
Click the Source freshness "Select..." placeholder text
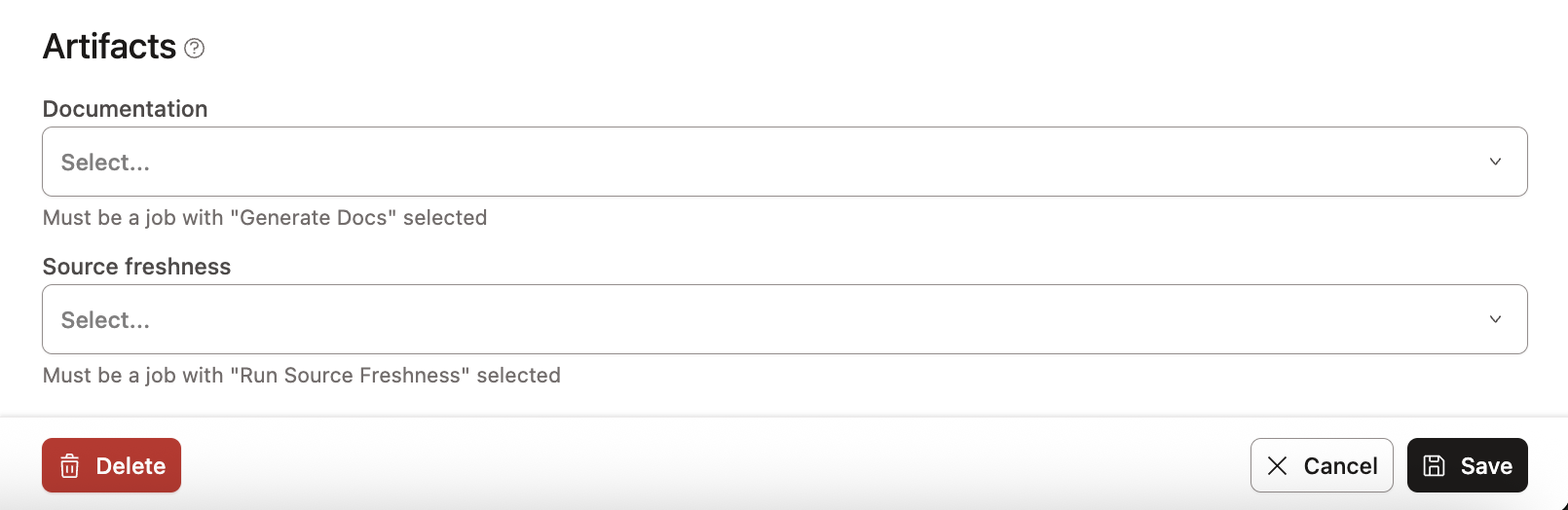tap(105, 320)
